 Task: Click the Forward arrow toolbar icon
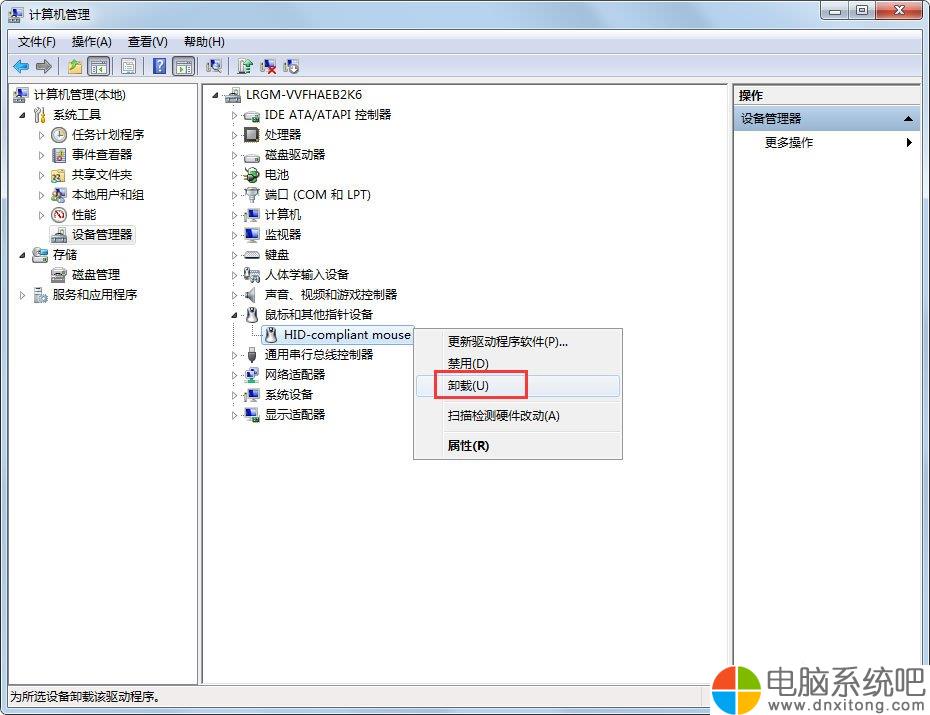tap(44, 66)
